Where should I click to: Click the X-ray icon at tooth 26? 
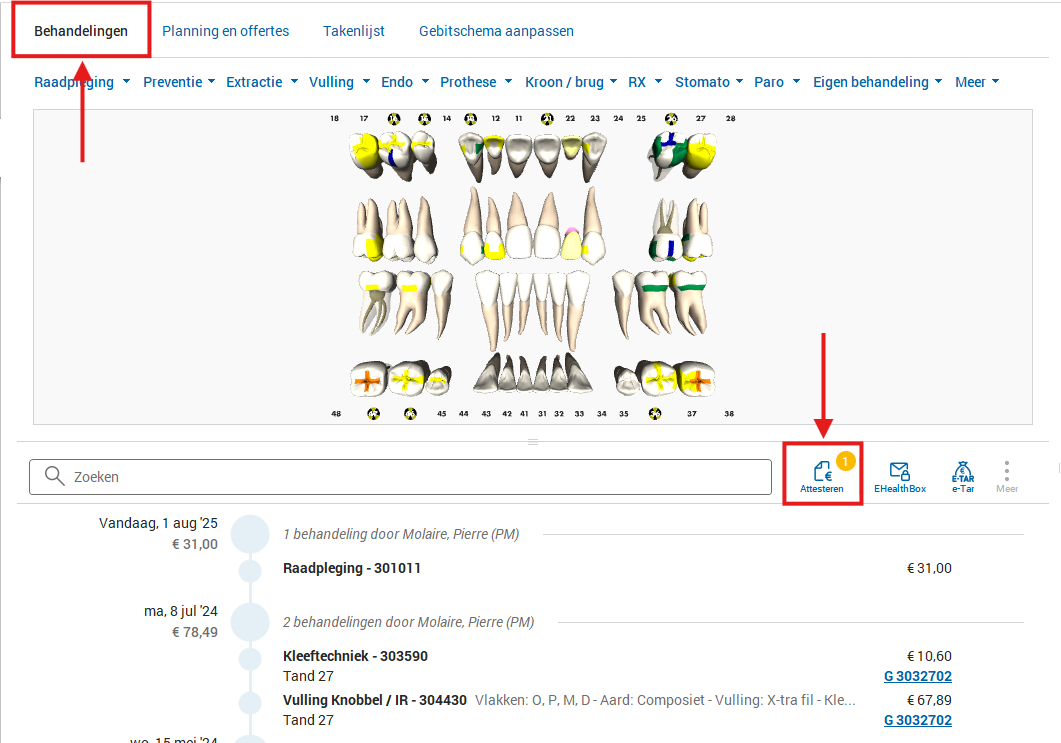(x=669, y=118)
